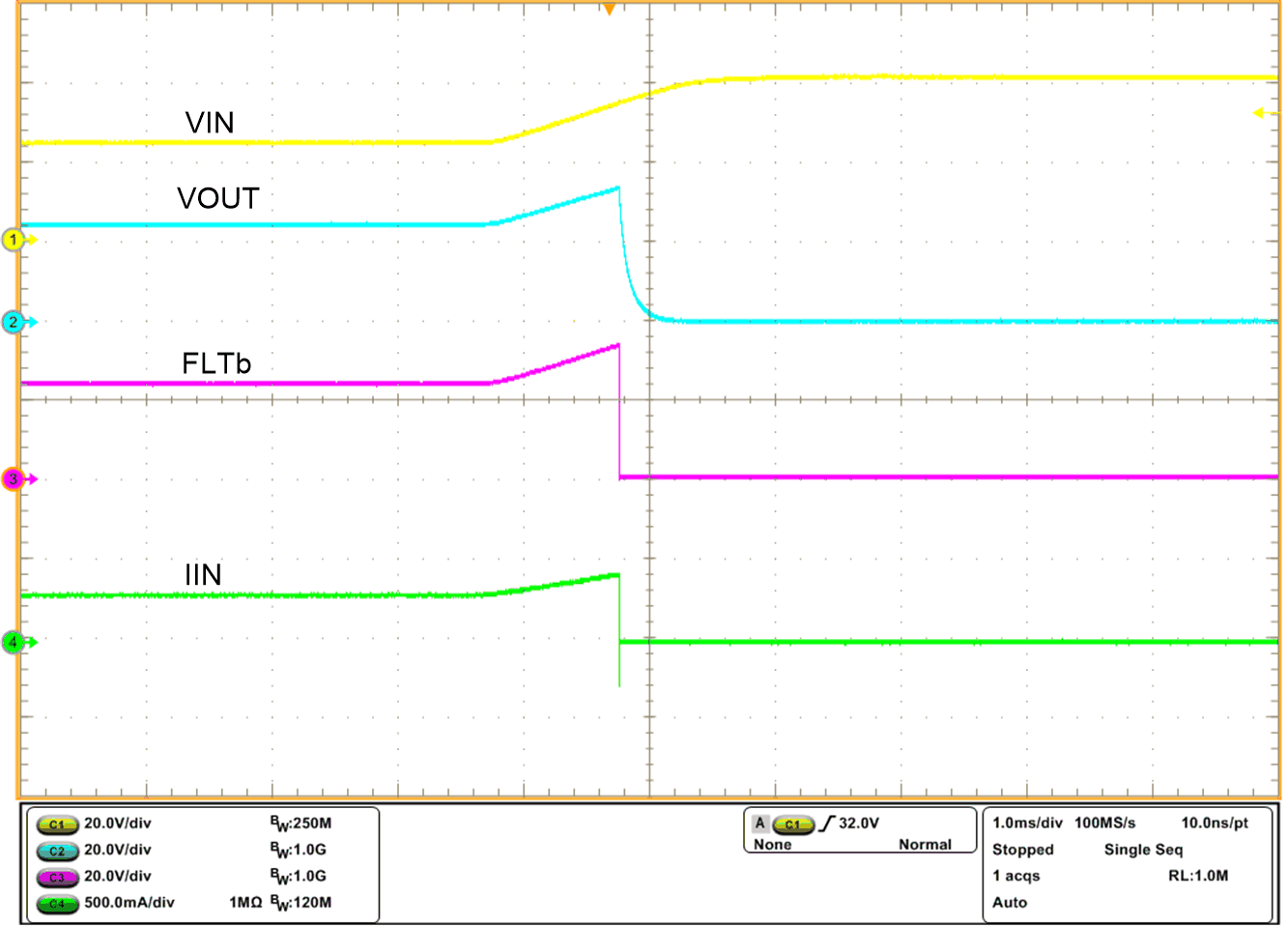Select the C1 channel badge
Image resolution: width=1288 pixels, height=926 pixels.
55,825
